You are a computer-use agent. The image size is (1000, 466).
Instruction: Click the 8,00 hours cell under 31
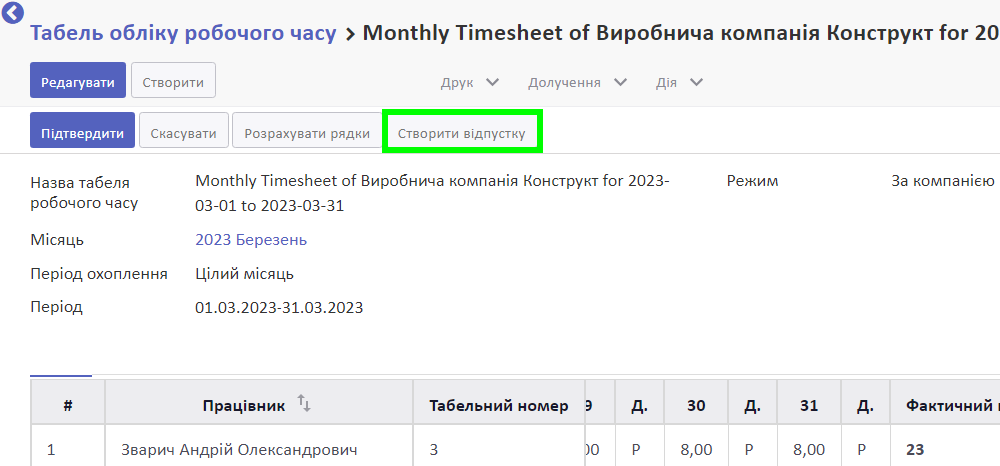click(x=809, y=450)
